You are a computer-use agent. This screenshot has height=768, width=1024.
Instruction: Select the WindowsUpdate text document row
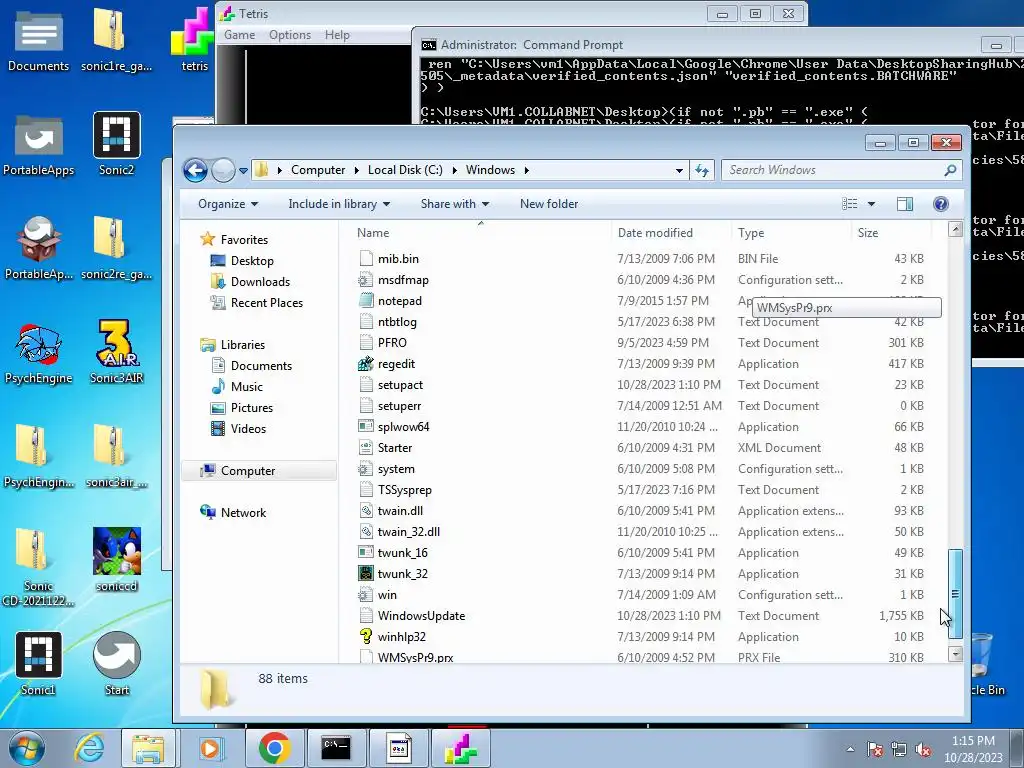641,616
